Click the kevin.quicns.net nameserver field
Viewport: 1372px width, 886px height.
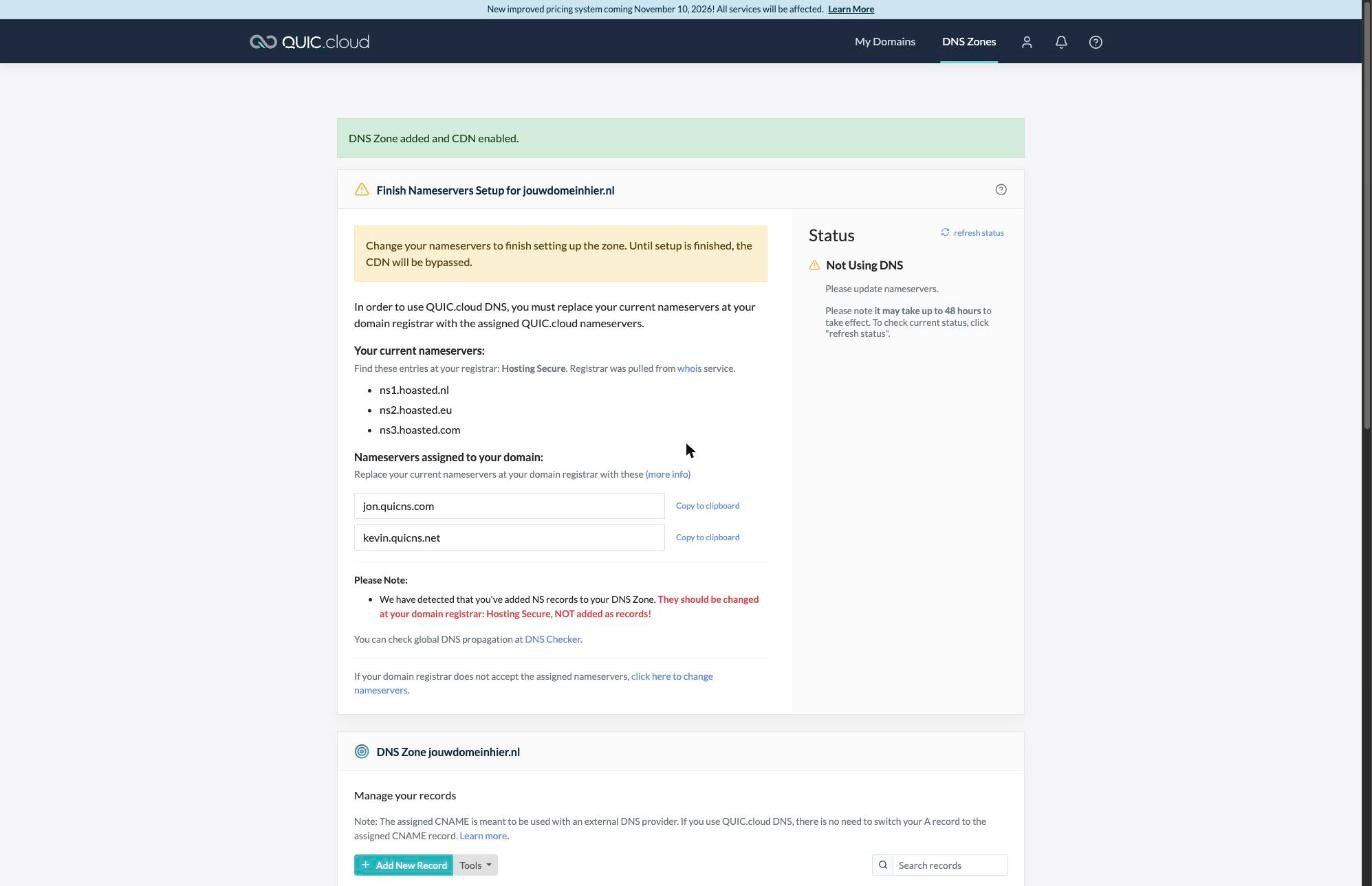tap(509, 538)
